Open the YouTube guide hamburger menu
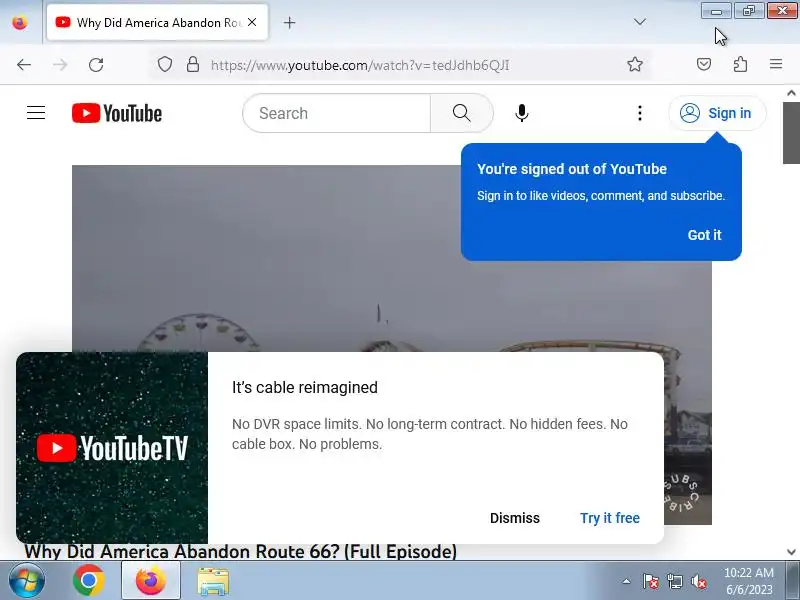This screenshot has height=600, width=800. [x=36, y=113]
